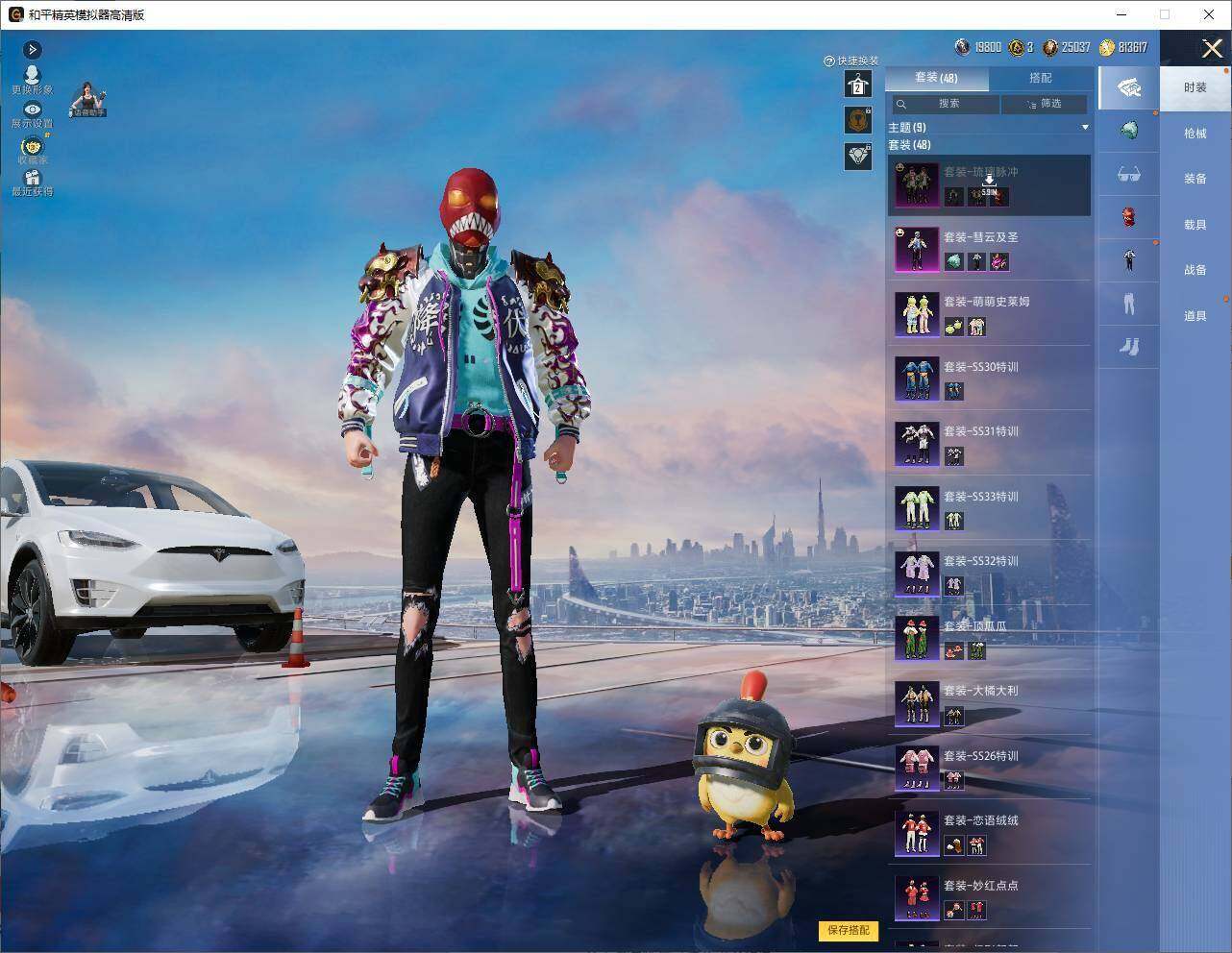Select outfit 套装-SS31特训
The image size is (1232, 953).
click(989, 444)
